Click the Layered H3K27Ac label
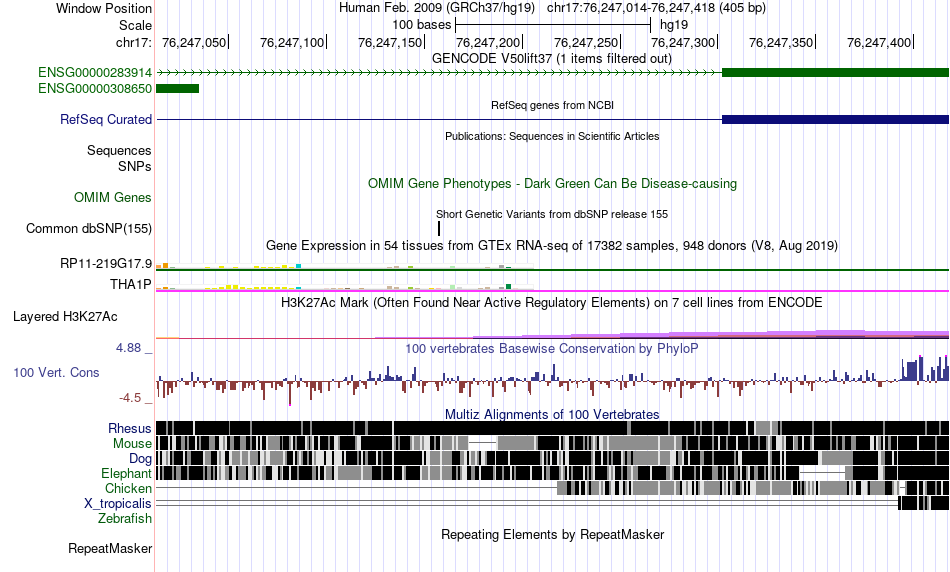 tap(65, 316)
